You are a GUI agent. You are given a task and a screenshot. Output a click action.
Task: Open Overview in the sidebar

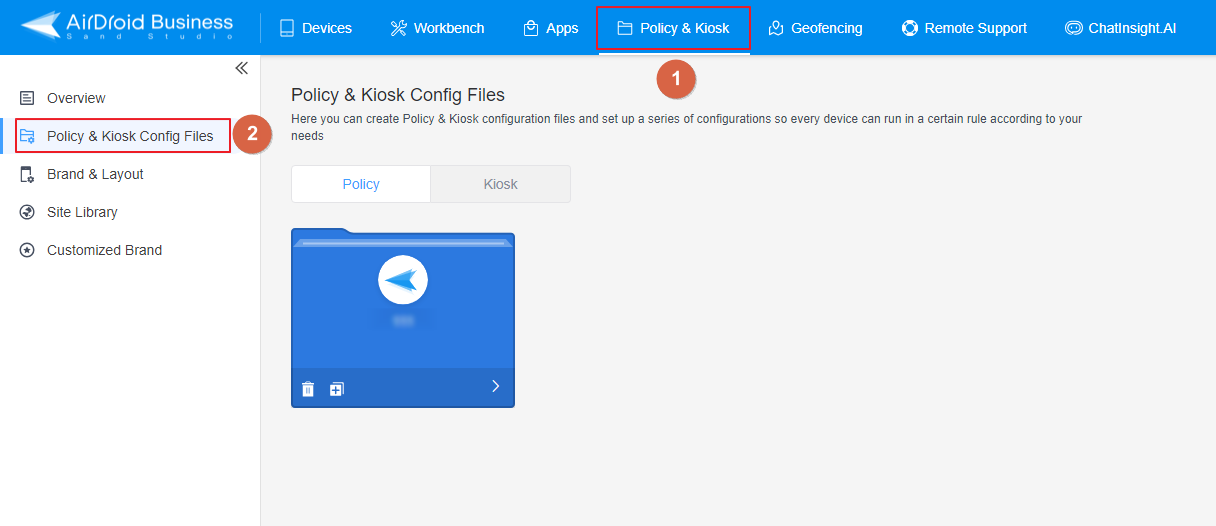pyautogui.click(x=76, y=98)
